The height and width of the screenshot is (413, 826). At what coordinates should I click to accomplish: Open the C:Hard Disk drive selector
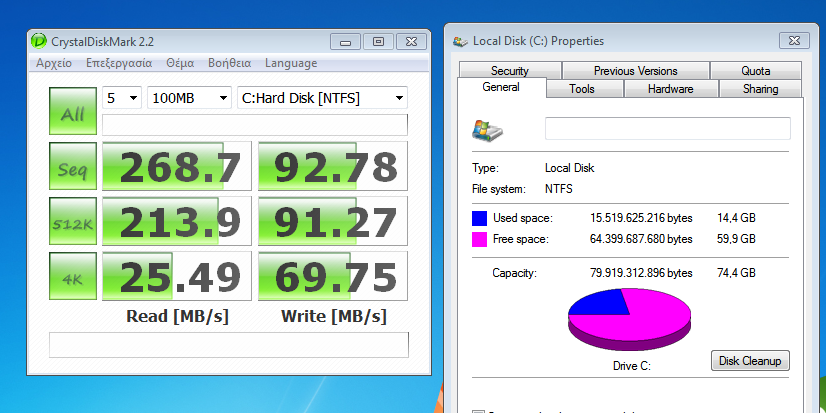pyautogui.click(x=322, y=97)
